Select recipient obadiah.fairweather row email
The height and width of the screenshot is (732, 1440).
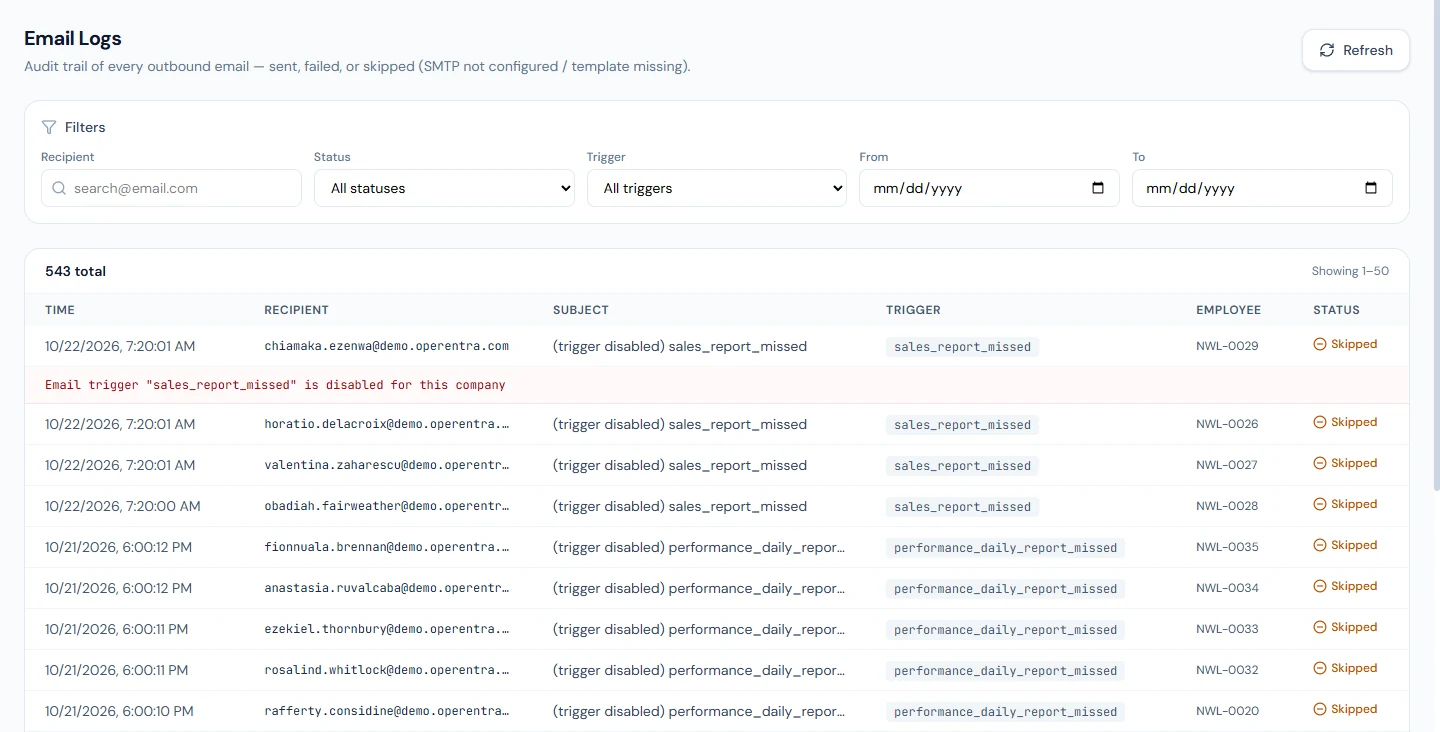(x=387, y=506)
